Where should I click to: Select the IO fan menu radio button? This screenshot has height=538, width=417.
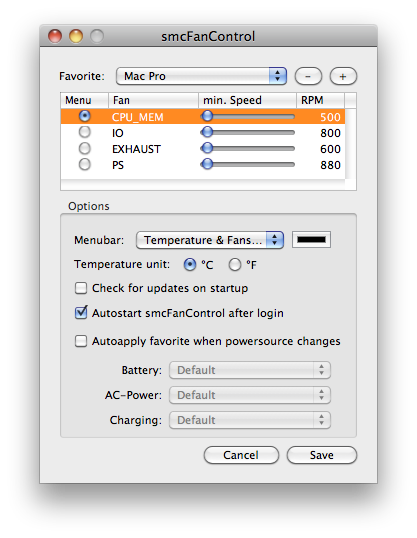[84, 132]
